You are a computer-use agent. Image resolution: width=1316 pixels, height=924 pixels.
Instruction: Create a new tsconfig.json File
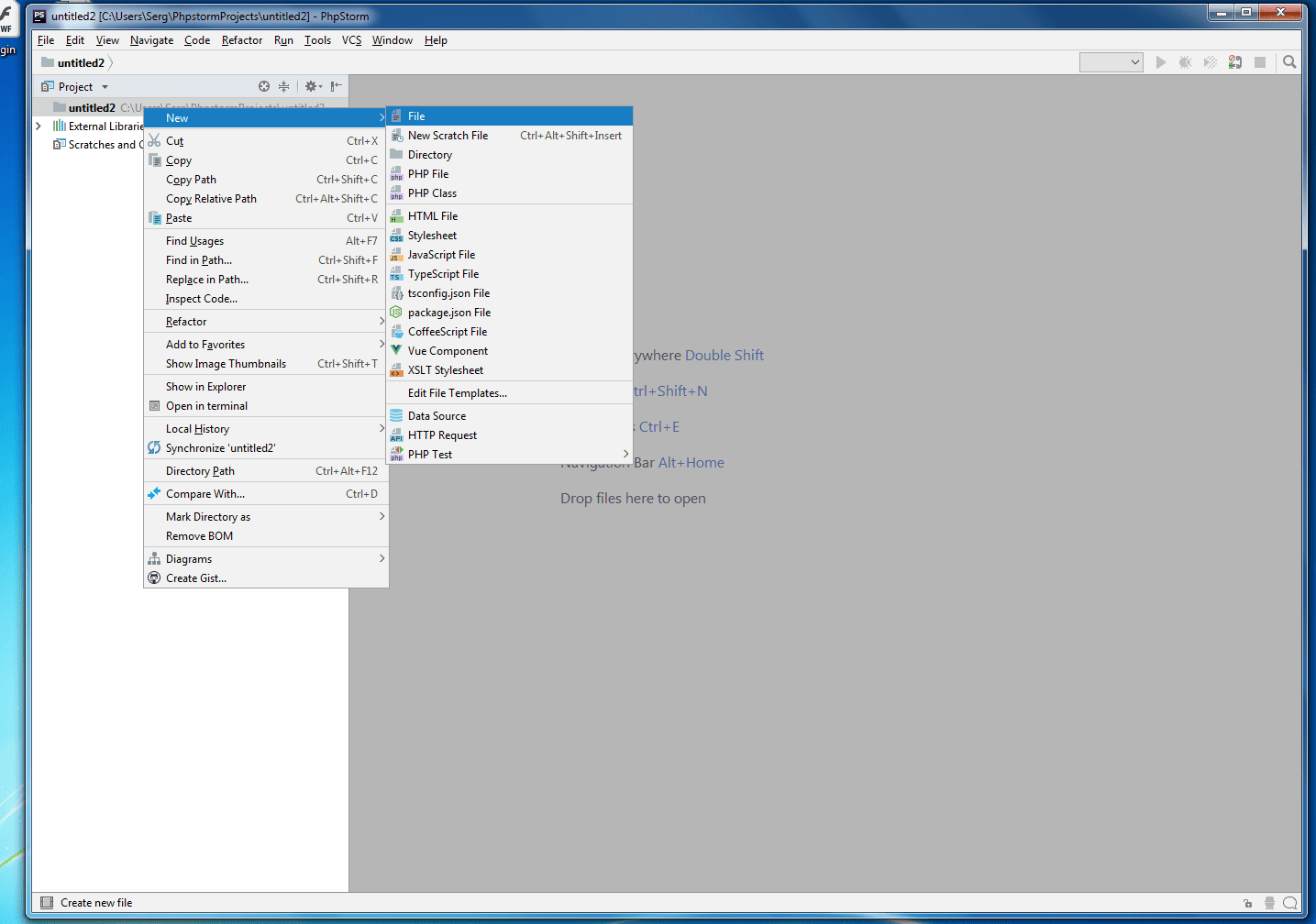(x=509, y=293)
